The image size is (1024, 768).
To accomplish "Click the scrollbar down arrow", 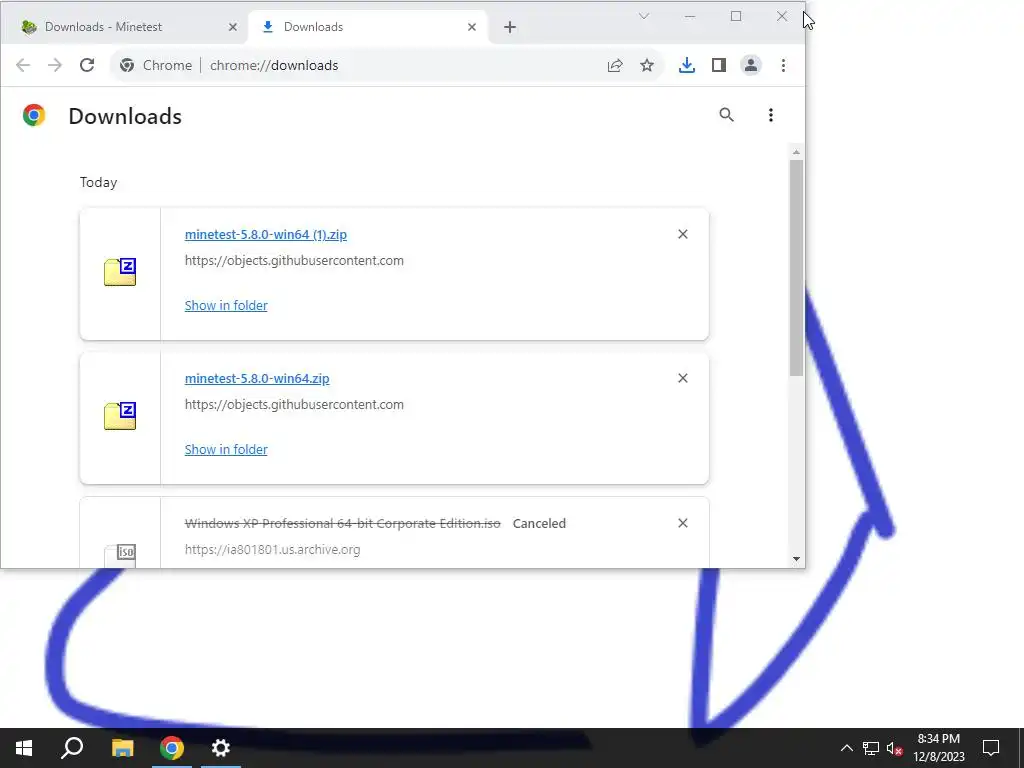I will [x=796, y=559].
